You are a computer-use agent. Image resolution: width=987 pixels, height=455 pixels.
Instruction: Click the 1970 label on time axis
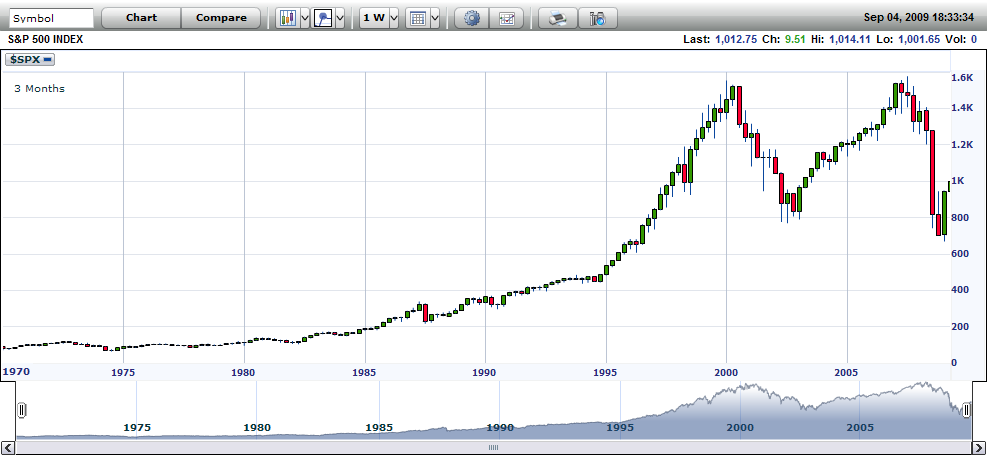click(x=15, y=372)
